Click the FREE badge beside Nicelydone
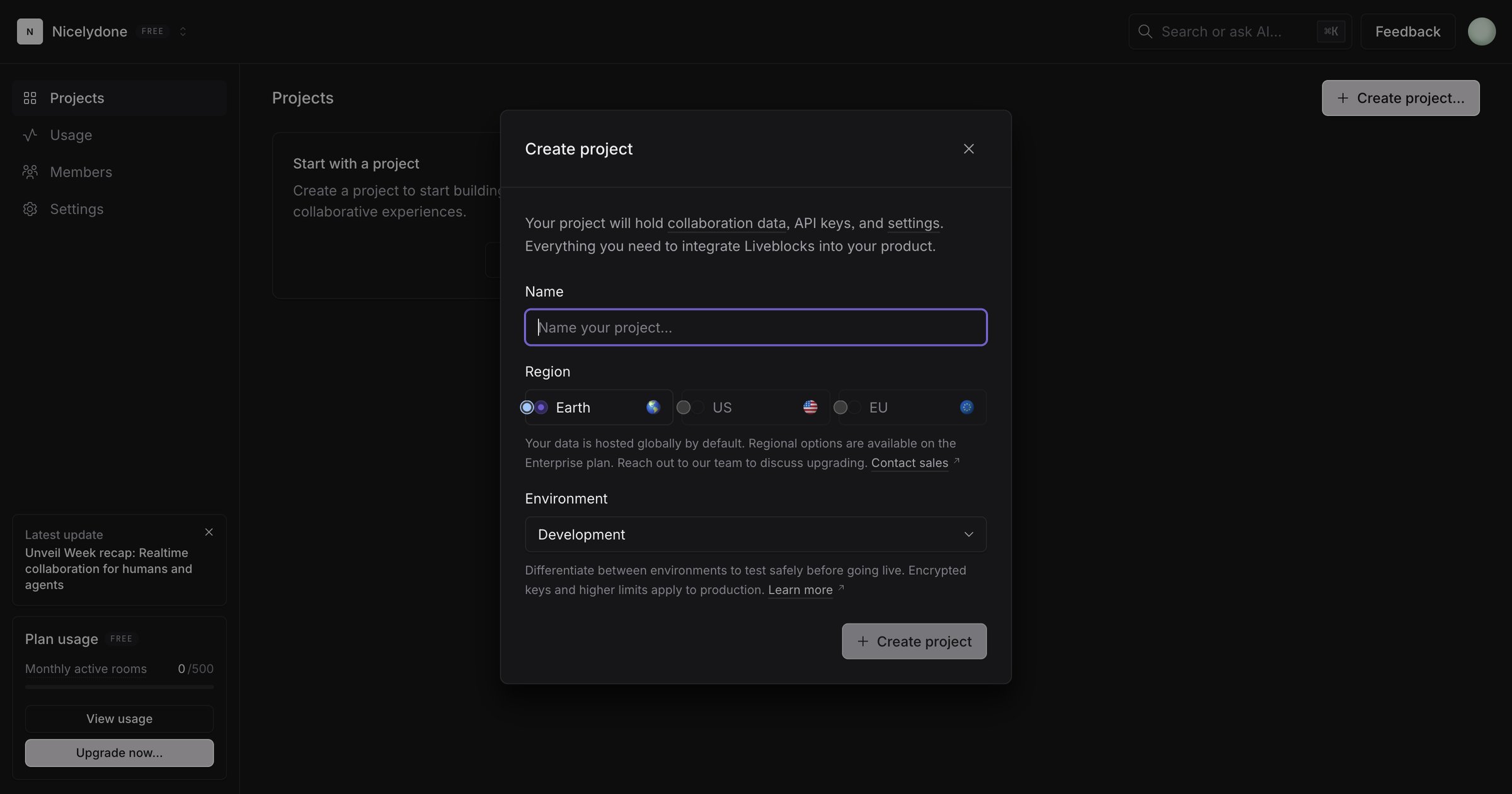This screenshot has width=1512, height=794. pos(152,32)
